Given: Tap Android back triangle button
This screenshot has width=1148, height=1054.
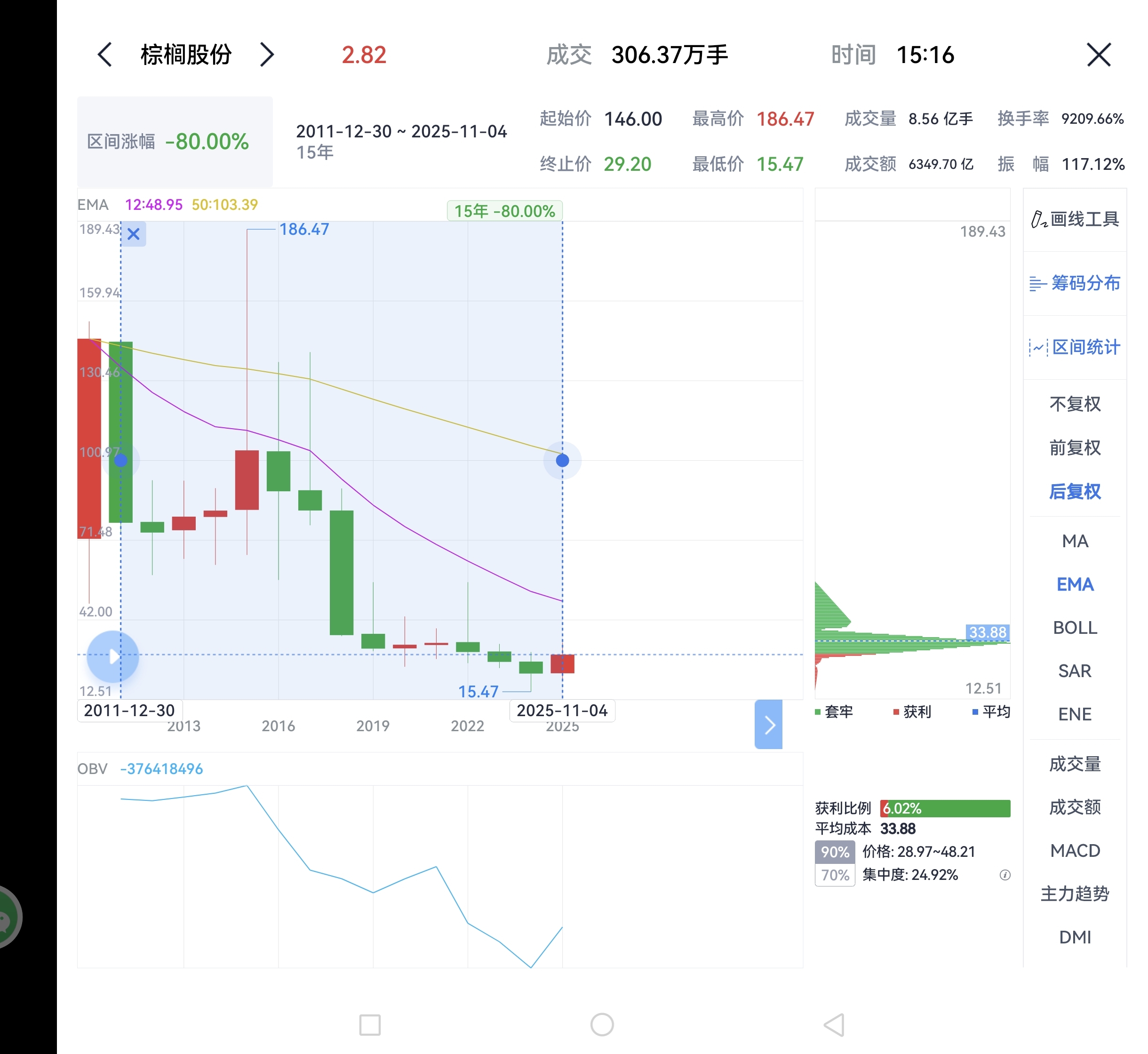Looking at the screenshot, I should coord(834,1025).
